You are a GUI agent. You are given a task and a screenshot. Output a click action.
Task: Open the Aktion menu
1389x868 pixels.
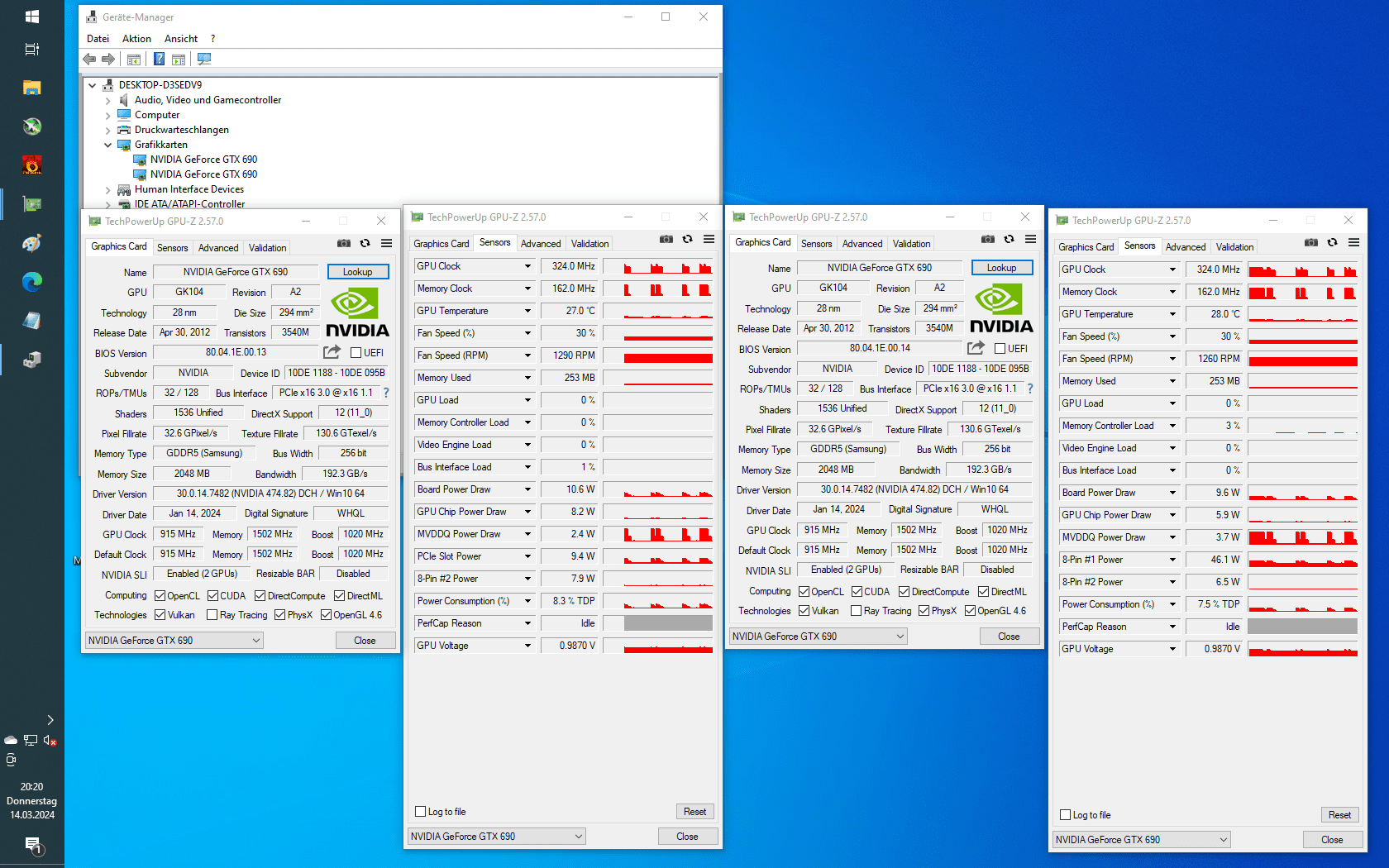tap(136, 39)
